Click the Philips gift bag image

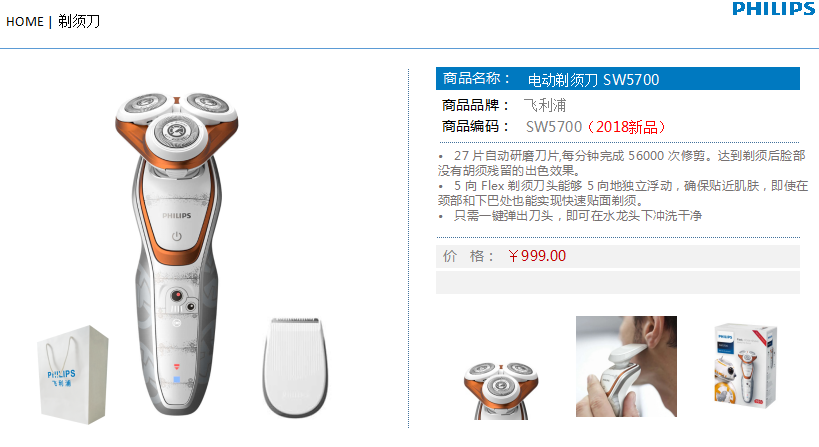tap(73, 374)
